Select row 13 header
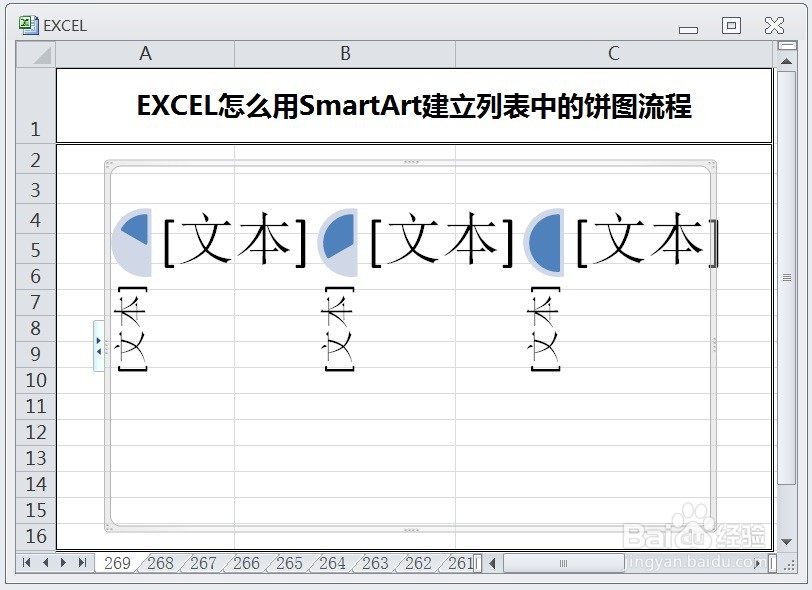The image size is (812, 590). 36,458
